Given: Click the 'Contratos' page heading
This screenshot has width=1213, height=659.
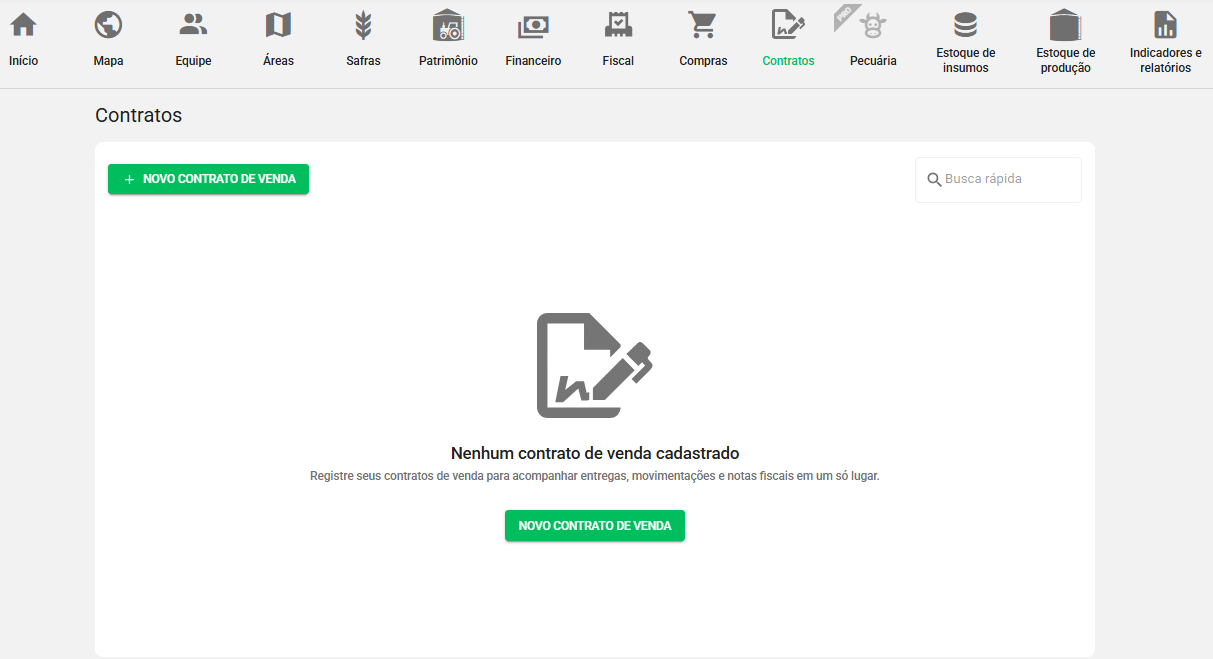Looking at the screenshot, I should click(138, 115).
